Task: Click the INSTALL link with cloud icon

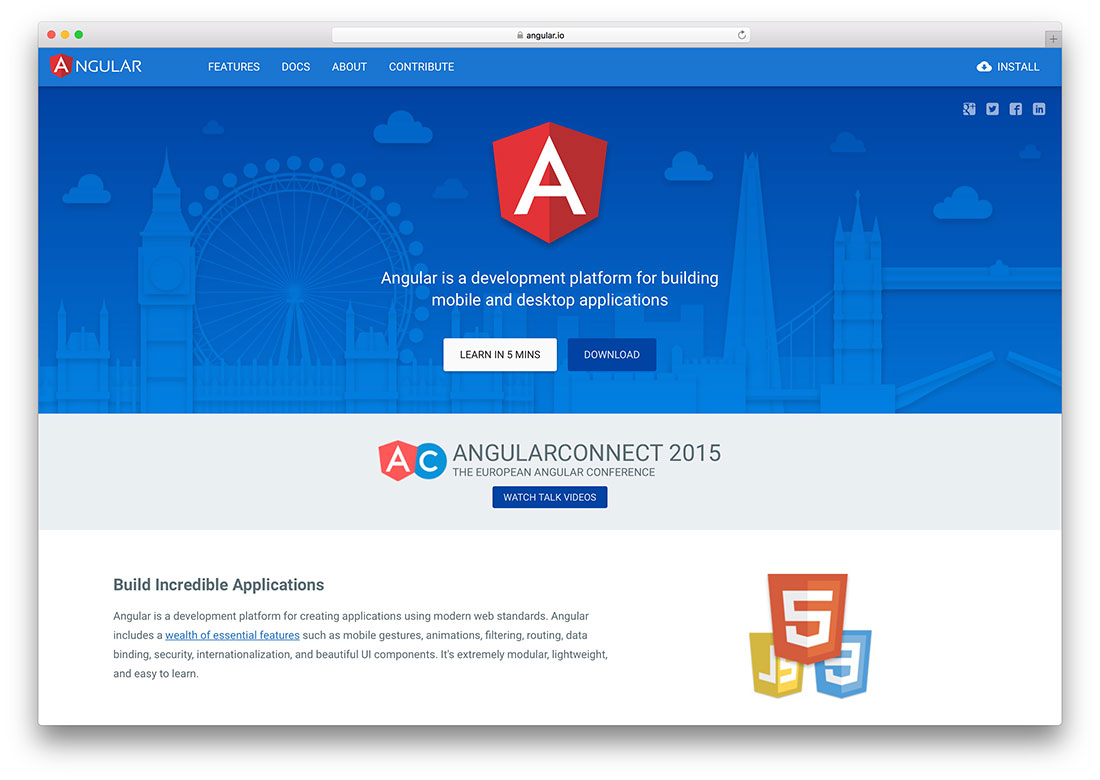Action: click(1008, 67)
